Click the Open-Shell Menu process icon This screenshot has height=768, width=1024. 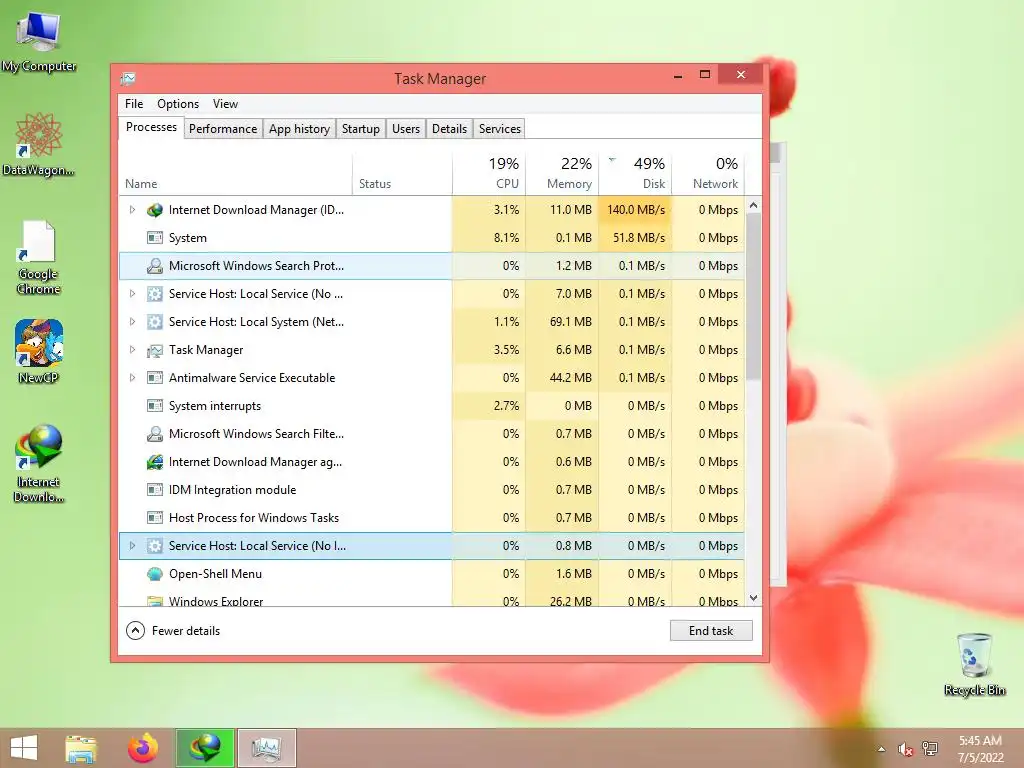point(155,574)
